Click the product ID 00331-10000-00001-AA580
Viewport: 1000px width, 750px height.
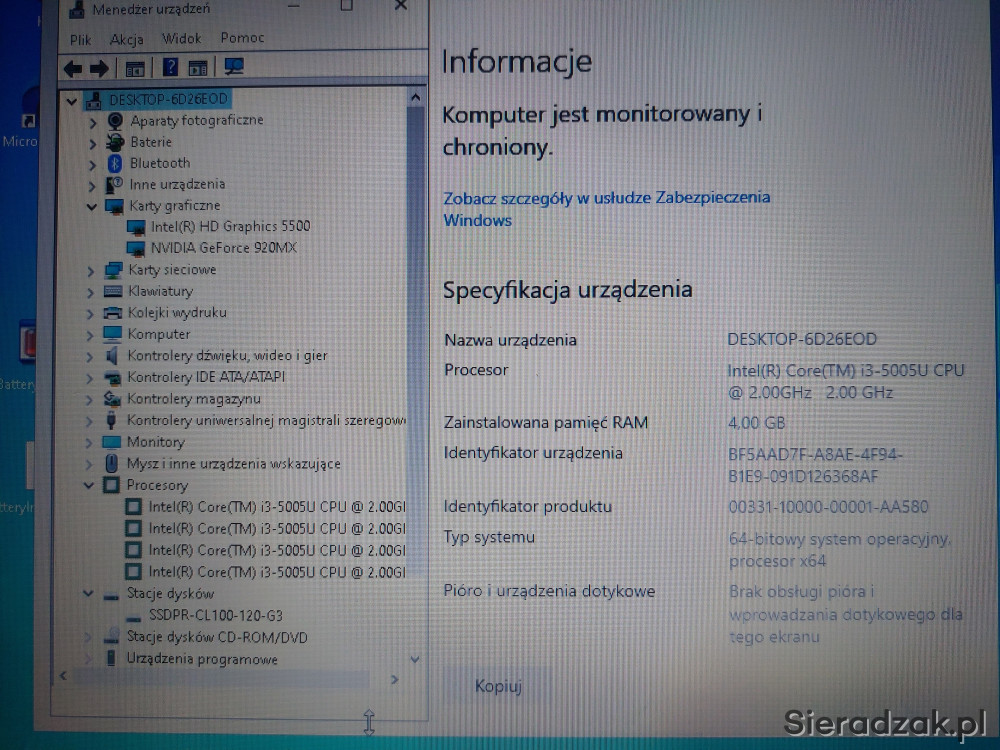click(x=828, y=507)
